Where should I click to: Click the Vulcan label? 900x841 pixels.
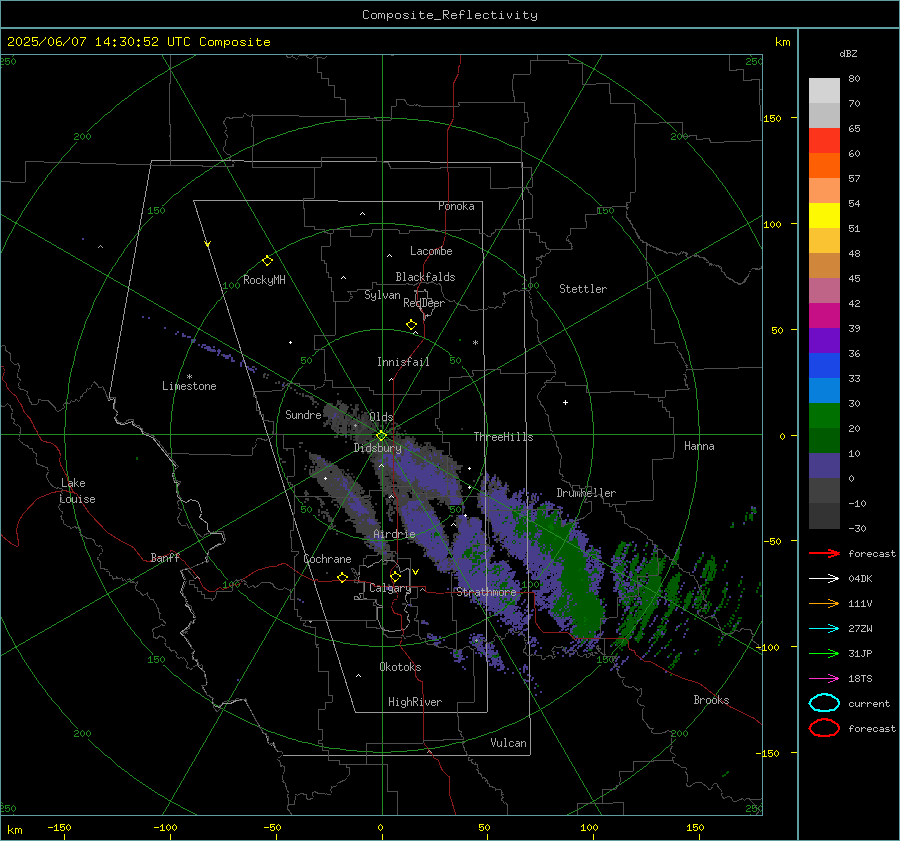(509, 743)
